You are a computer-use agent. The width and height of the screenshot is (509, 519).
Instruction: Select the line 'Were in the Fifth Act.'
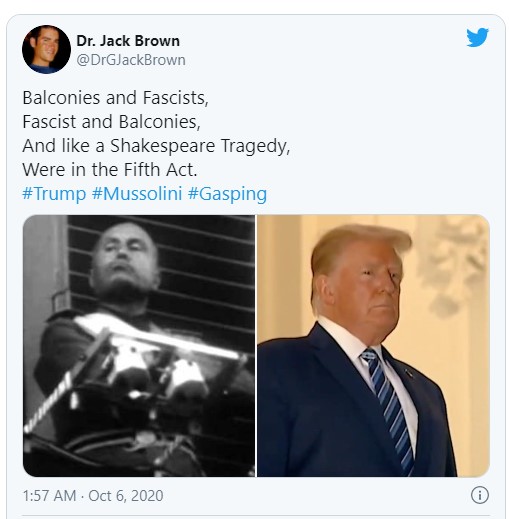pyautogui.click(x=110, y=170)
